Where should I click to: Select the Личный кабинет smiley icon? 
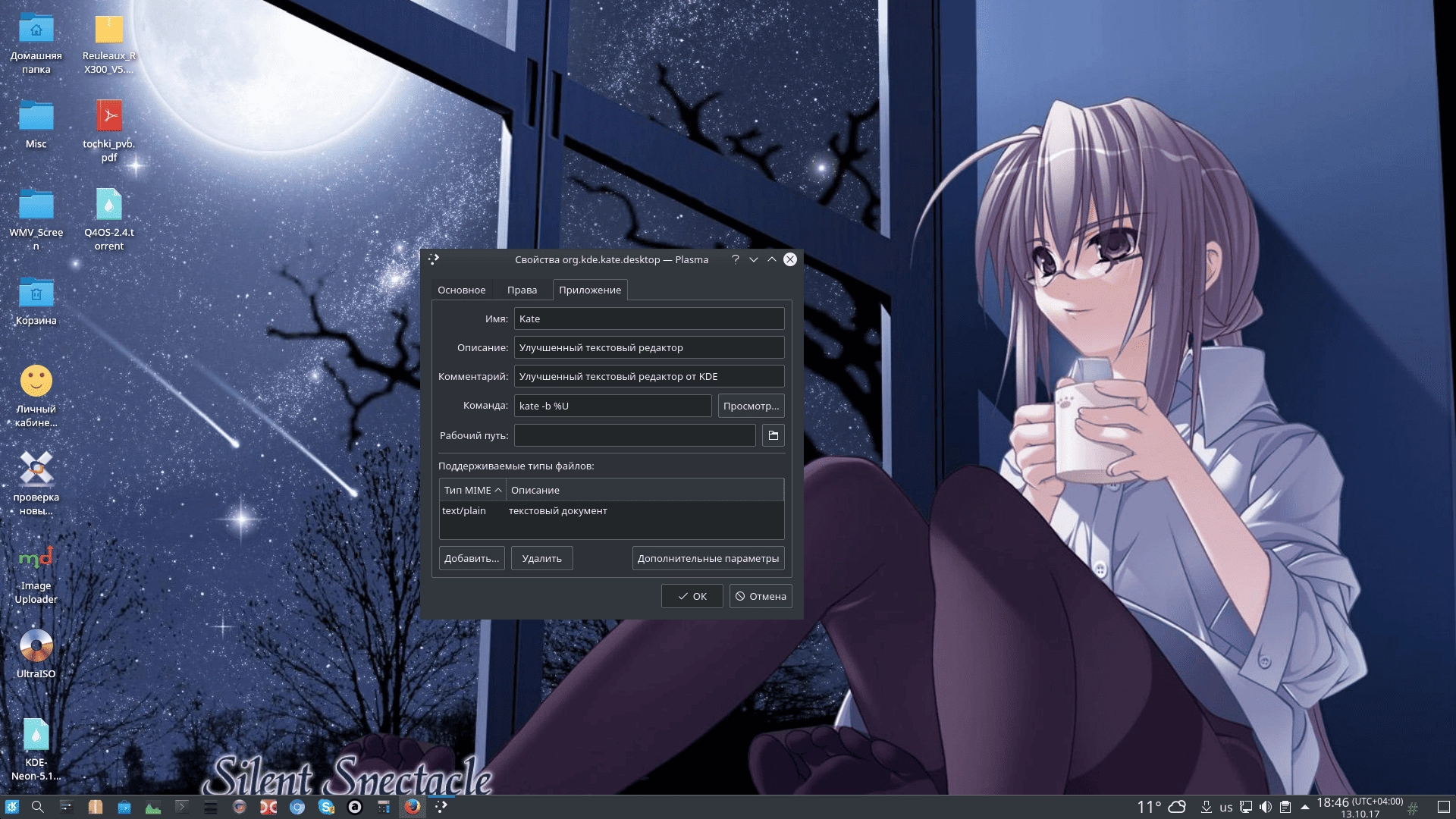(x=36, y=396)
